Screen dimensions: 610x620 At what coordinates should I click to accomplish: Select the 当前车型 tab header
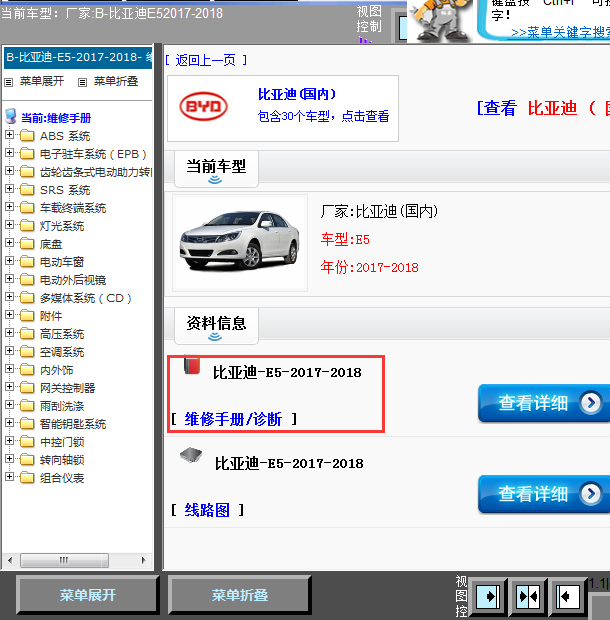[216, 169]
